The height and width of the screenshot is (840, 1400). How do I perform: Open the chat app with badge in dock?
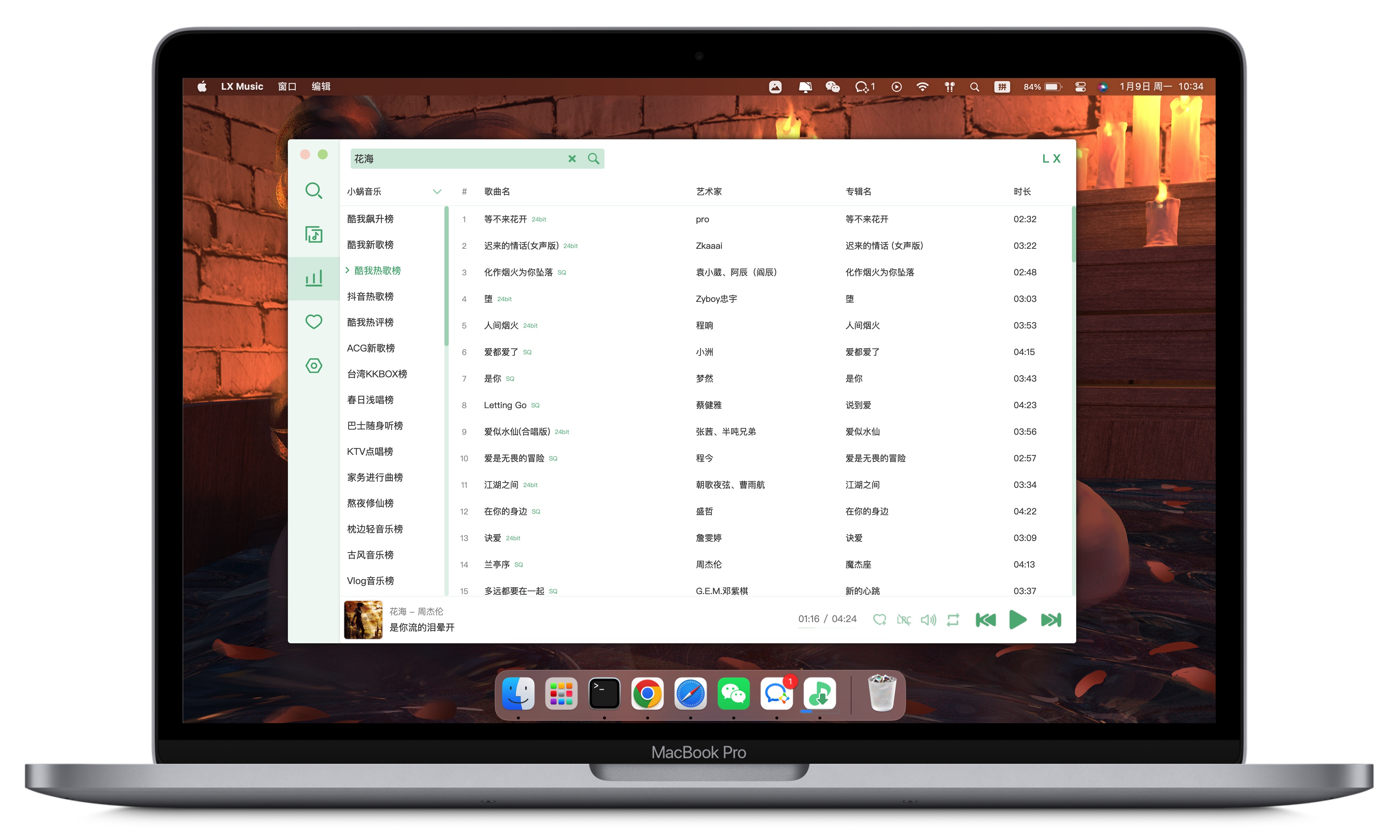776,693
